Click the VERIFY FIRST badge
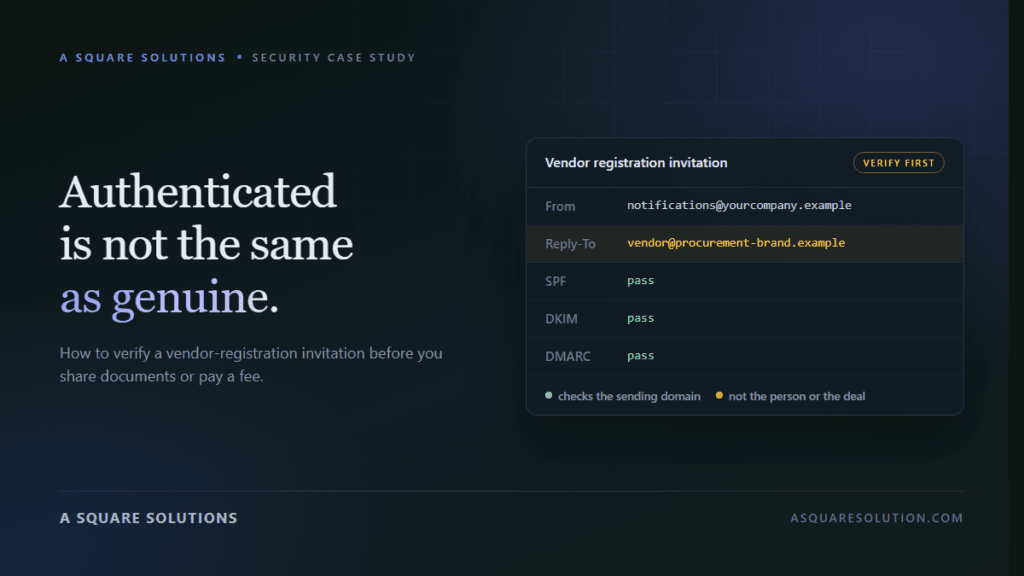 point(898,163)
